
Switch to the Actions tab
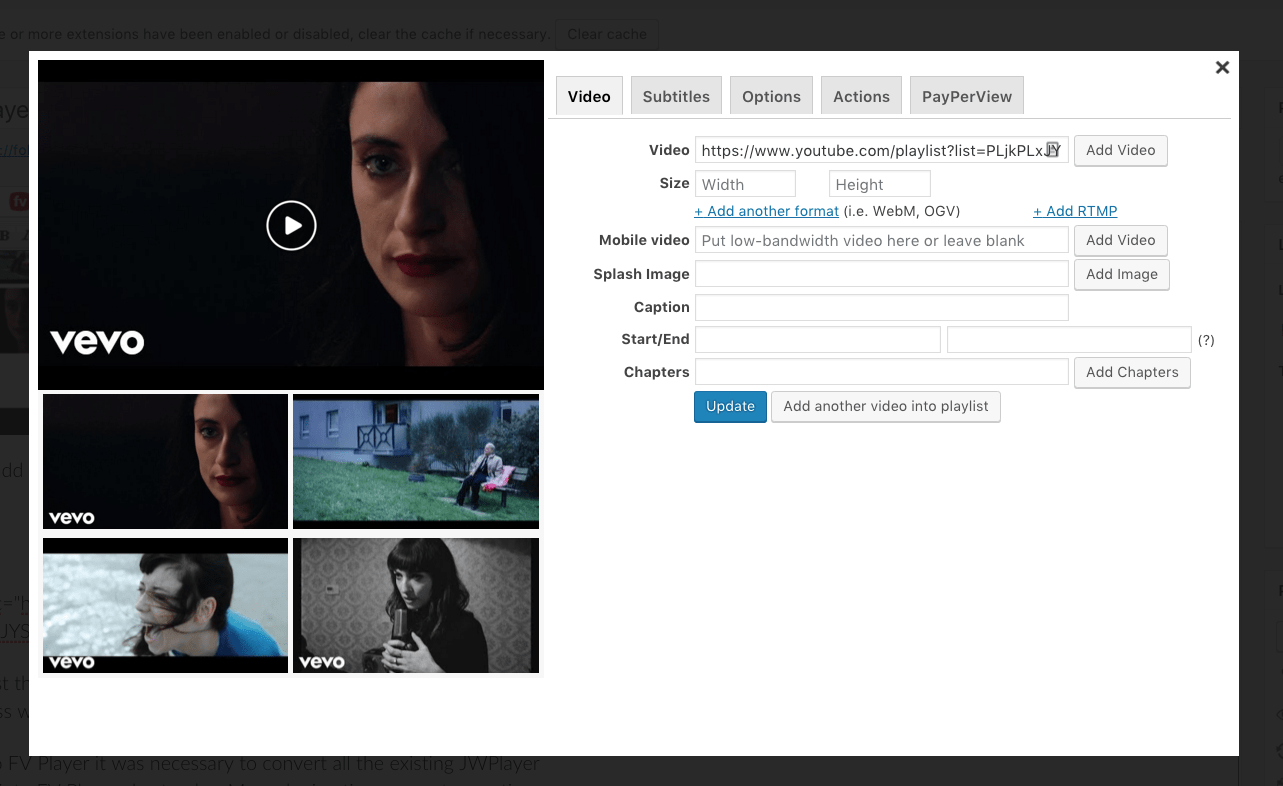(861, 96)
